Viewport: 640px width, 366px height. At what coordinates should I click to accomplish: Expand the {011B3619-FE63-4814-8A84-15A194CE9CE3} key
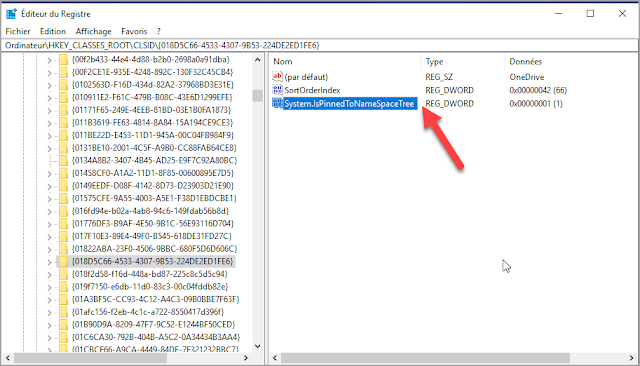49,123
